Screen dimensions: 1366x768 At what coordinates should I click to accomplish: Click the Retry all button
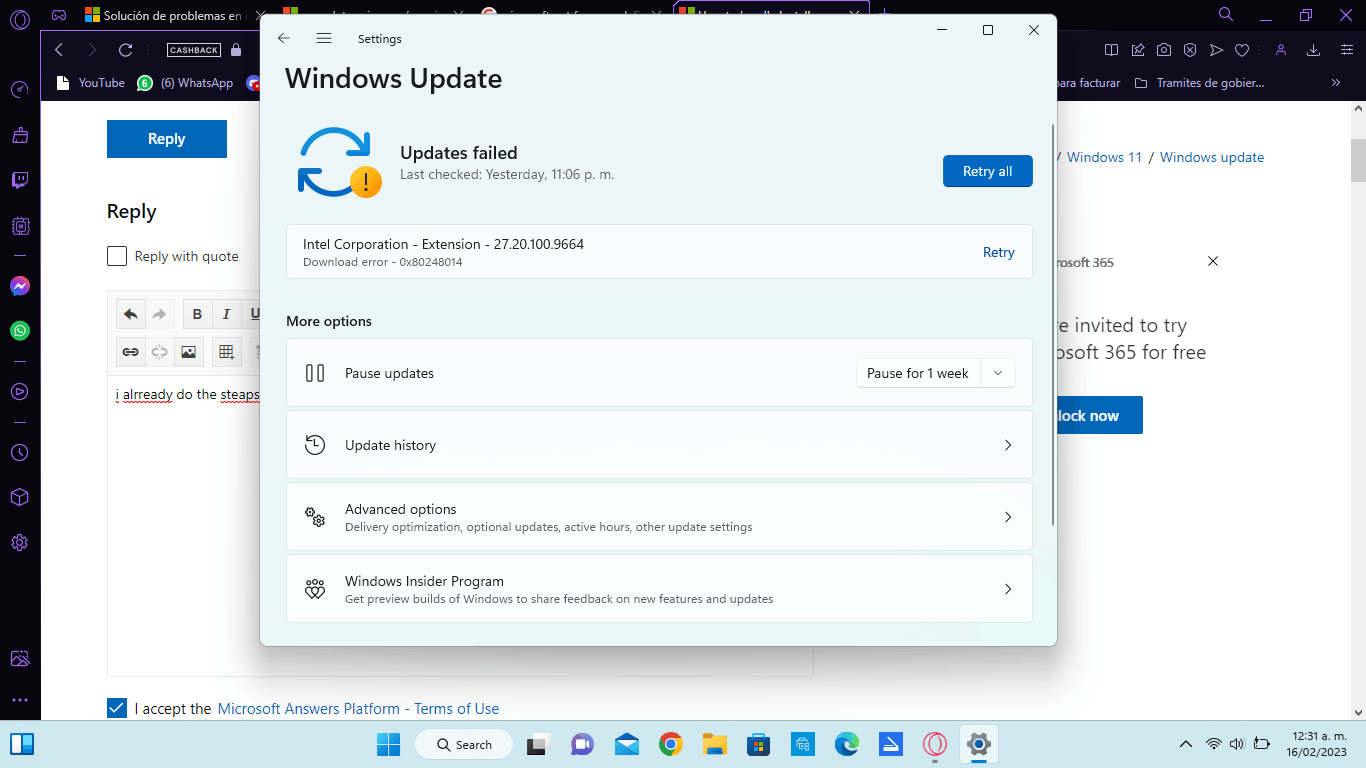coord(987,171)
